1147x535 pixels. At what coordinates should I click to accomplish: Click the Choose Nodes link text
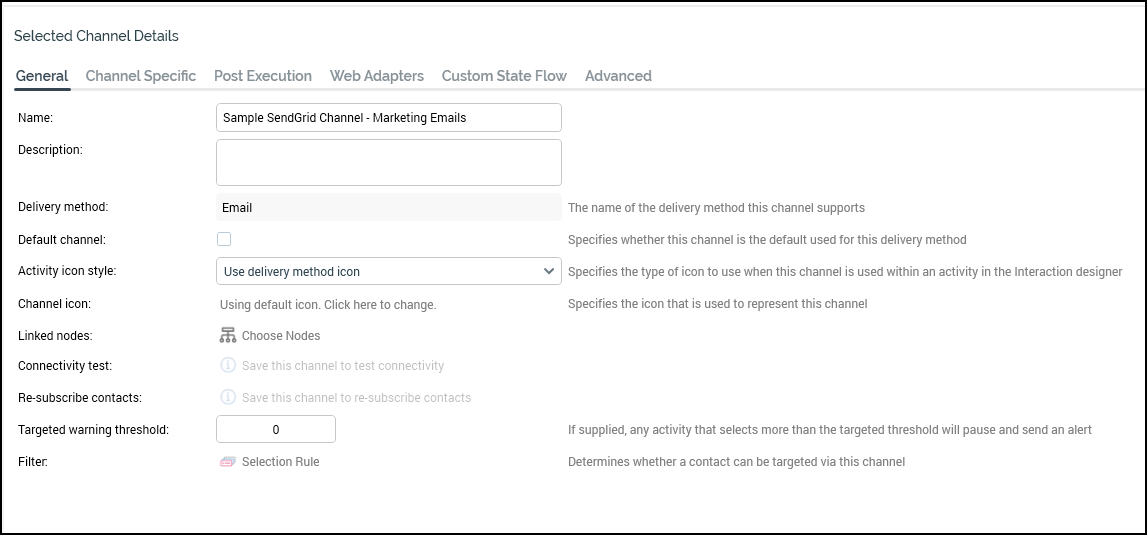tap(281, 336)
